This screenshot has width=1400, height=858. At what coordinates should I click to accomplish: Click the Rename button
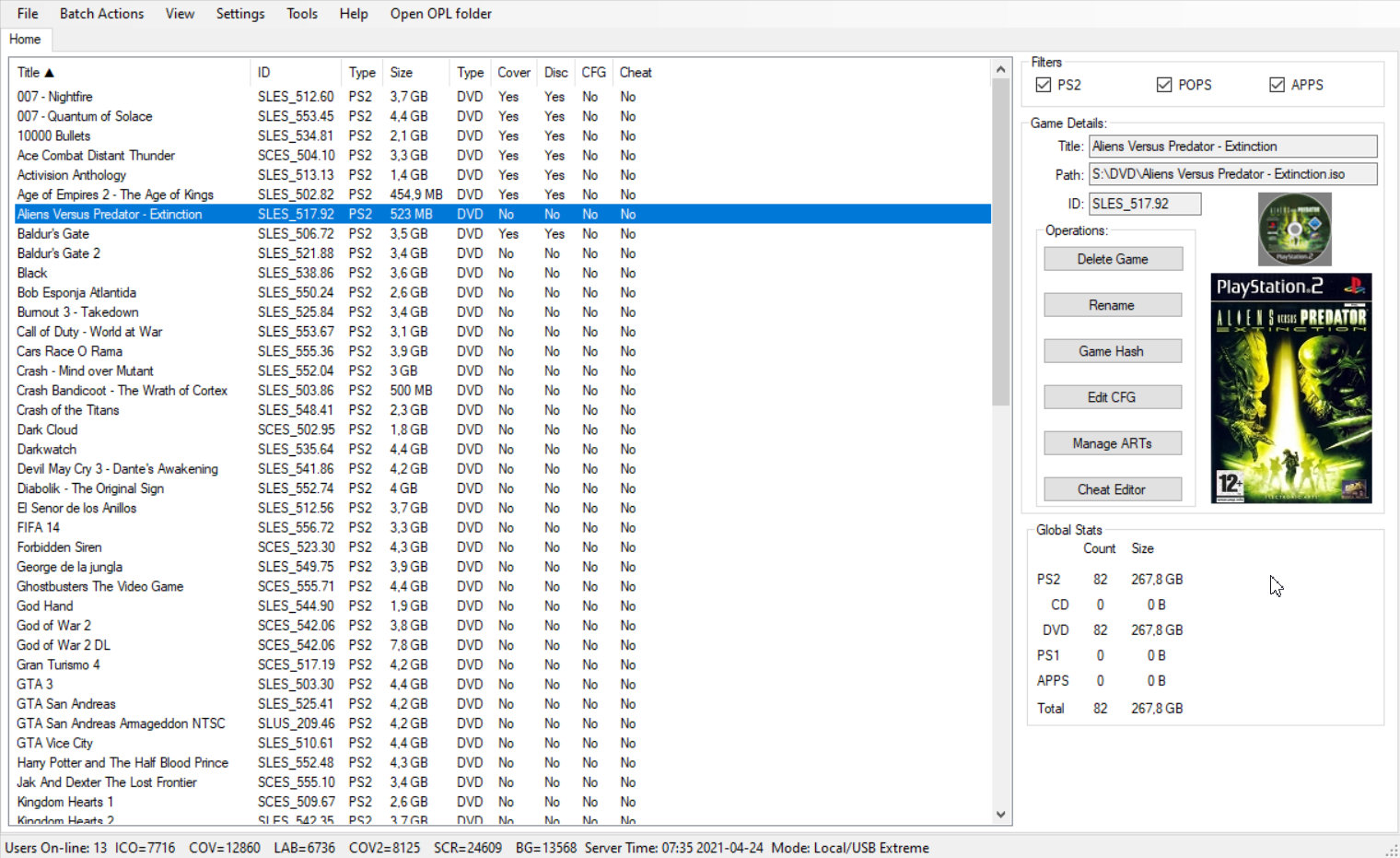[1113, 305]
